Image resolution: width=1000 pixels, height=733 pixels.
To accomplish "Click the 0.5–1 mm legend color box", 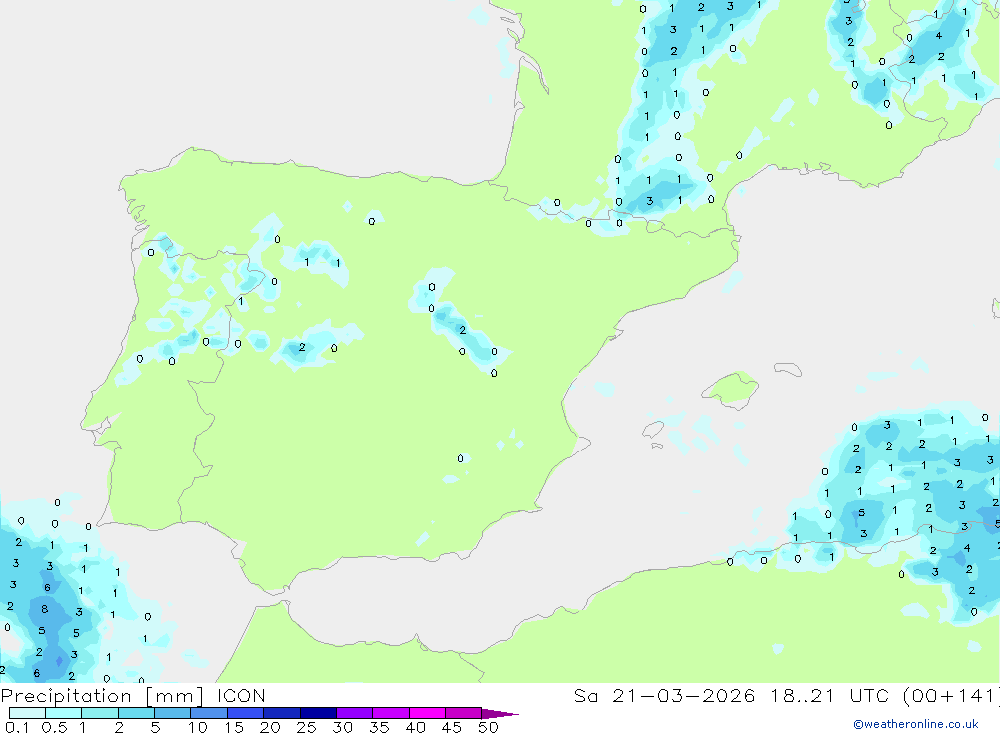I will click(x=64, y=713).
